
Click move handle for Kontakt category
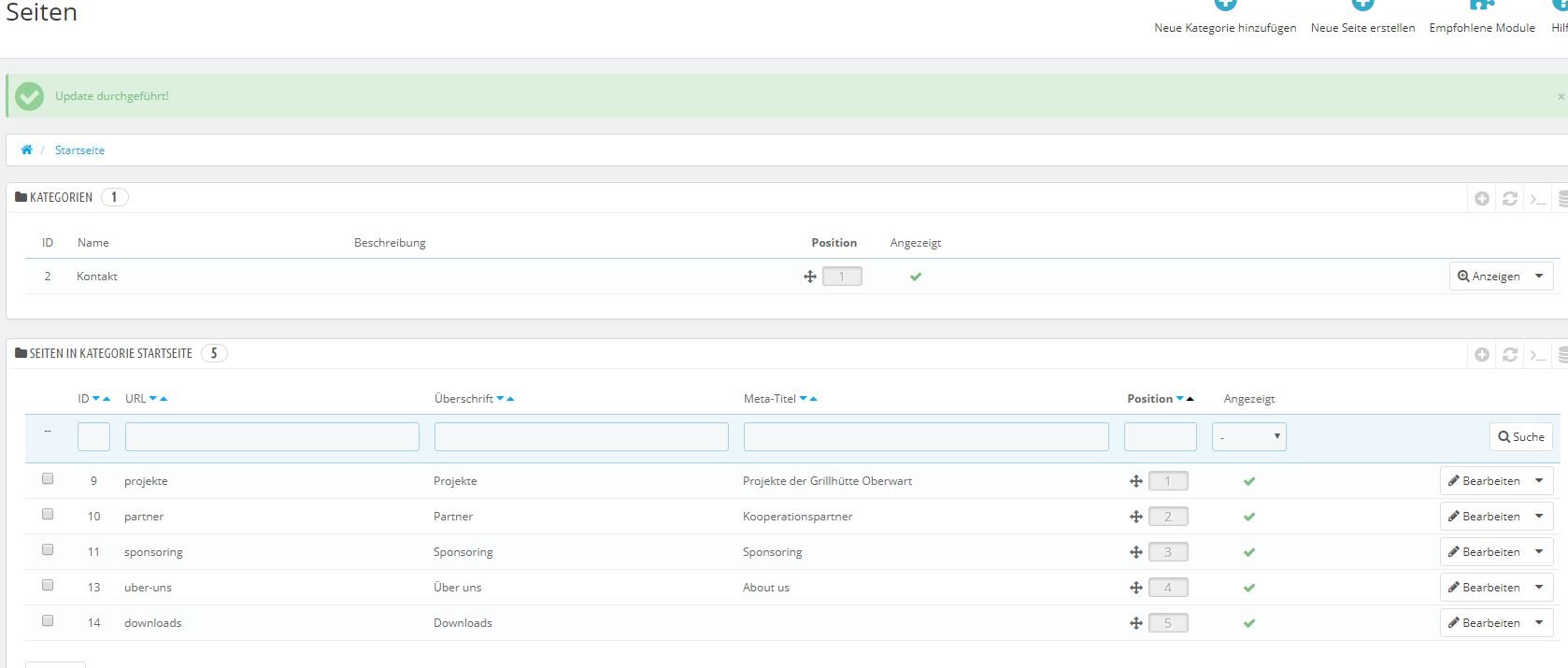810,277
